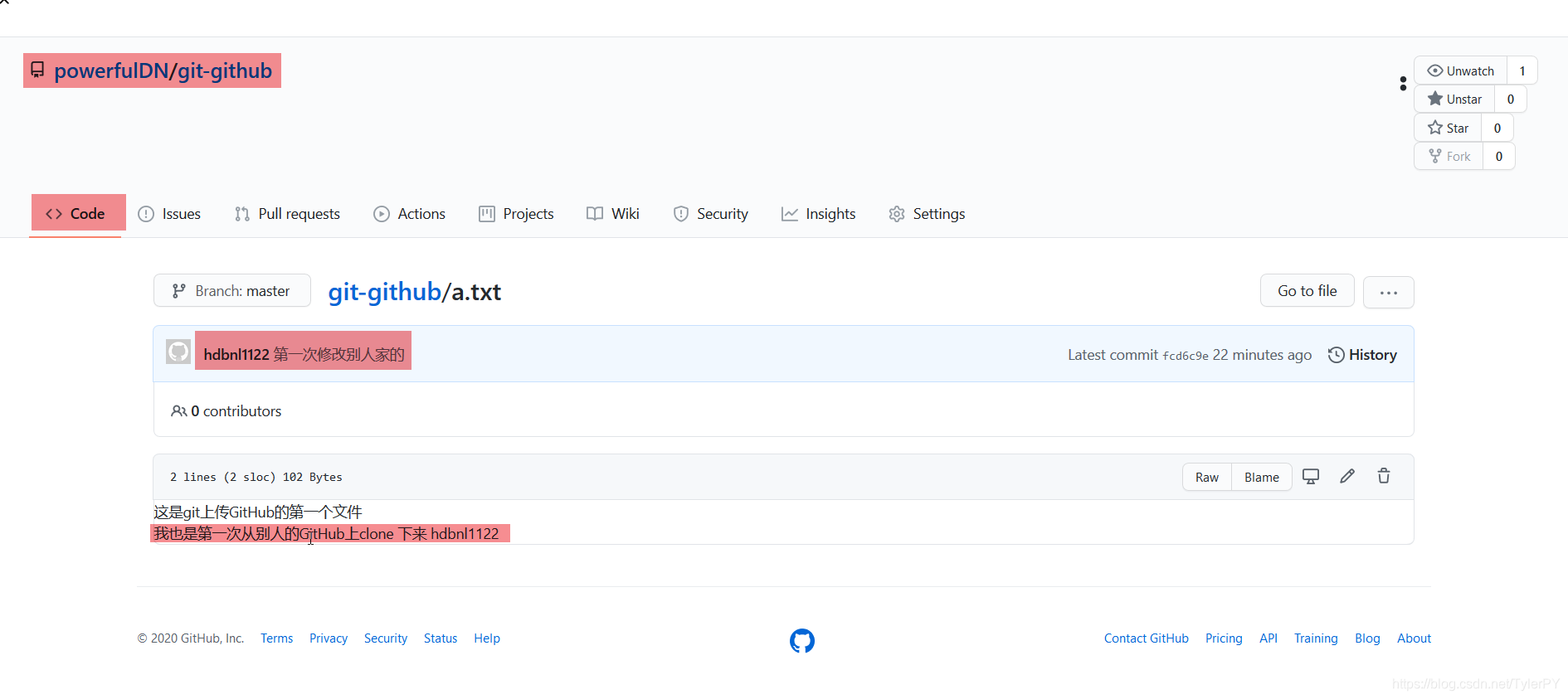The image size is (1568, 699).
Task: Select the Code tab
Action: click(x=75, y=214)
